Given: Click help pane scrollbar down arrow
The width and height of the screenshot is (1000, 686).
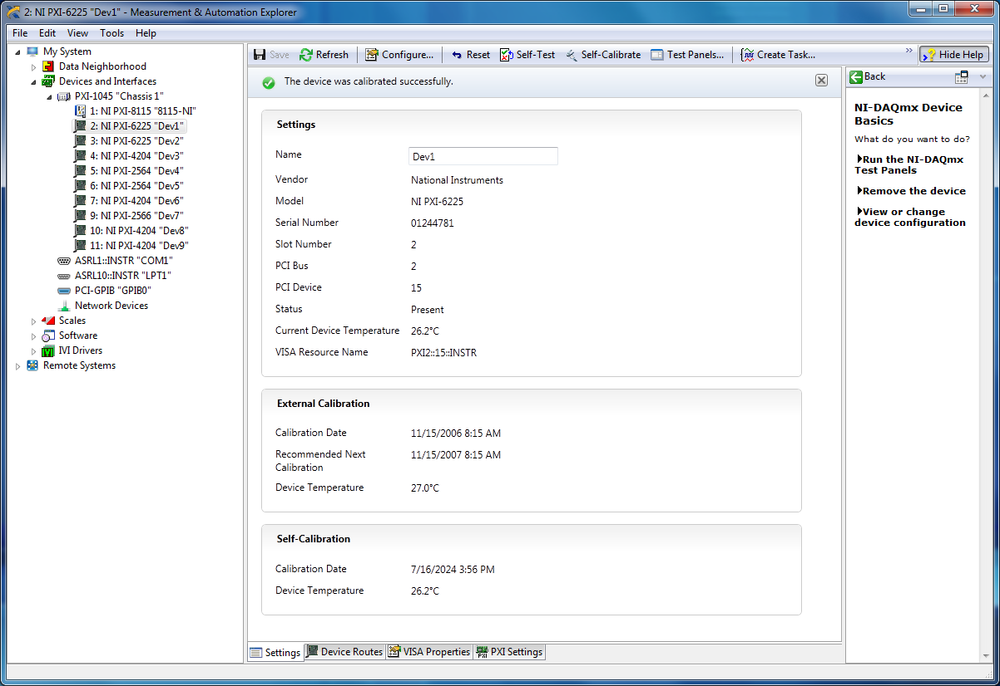Looking at the screenshot, I should point(986,655).
